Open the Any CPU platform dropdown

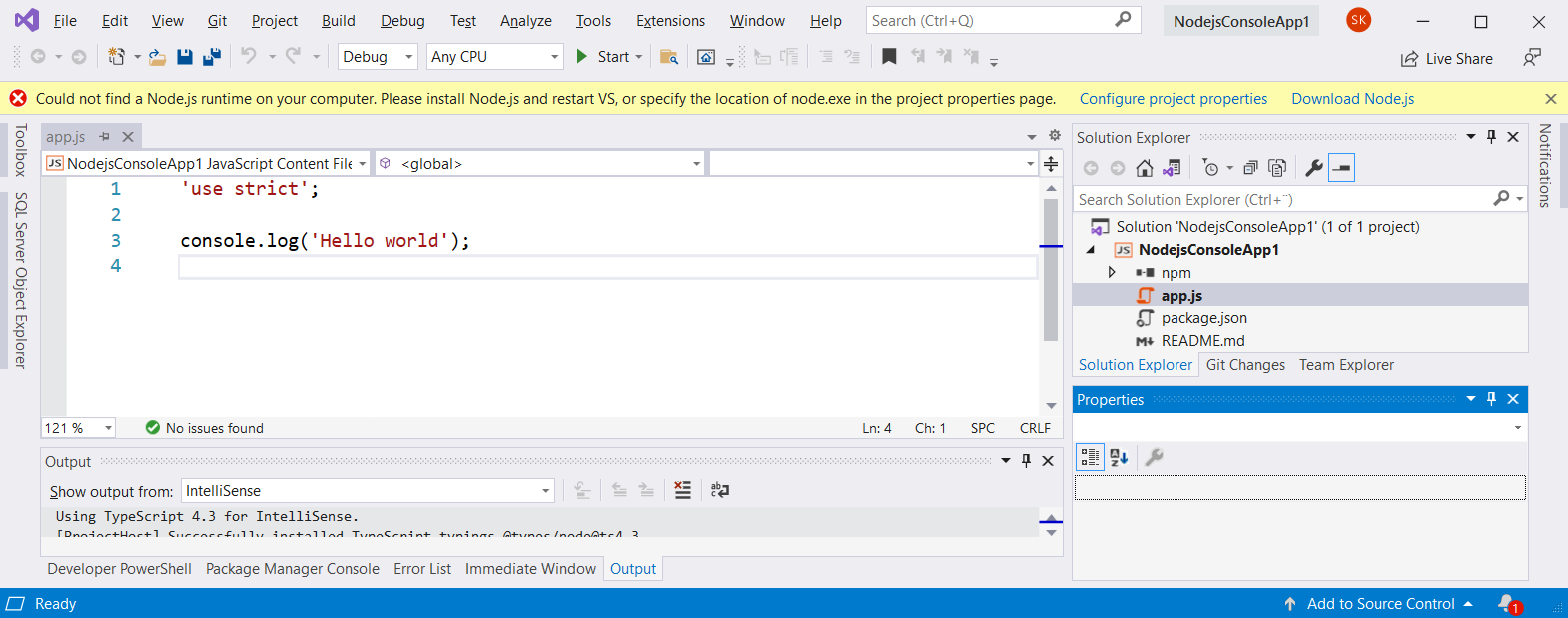(495, 57)
